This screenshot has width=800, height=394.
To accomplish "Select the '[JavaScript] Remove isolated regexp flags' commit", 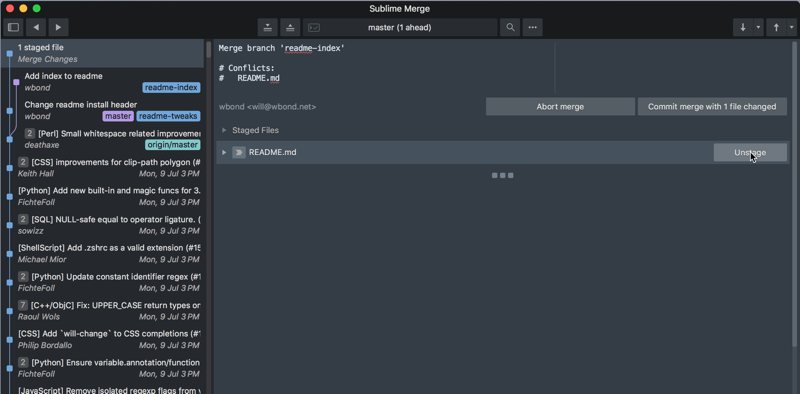I will click(103, 389).
